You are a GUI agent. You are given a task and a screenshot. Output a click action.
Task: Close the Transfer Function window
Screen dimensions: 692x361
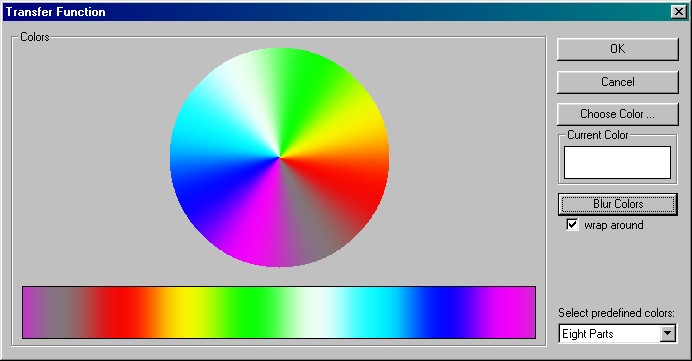[678, 11]
